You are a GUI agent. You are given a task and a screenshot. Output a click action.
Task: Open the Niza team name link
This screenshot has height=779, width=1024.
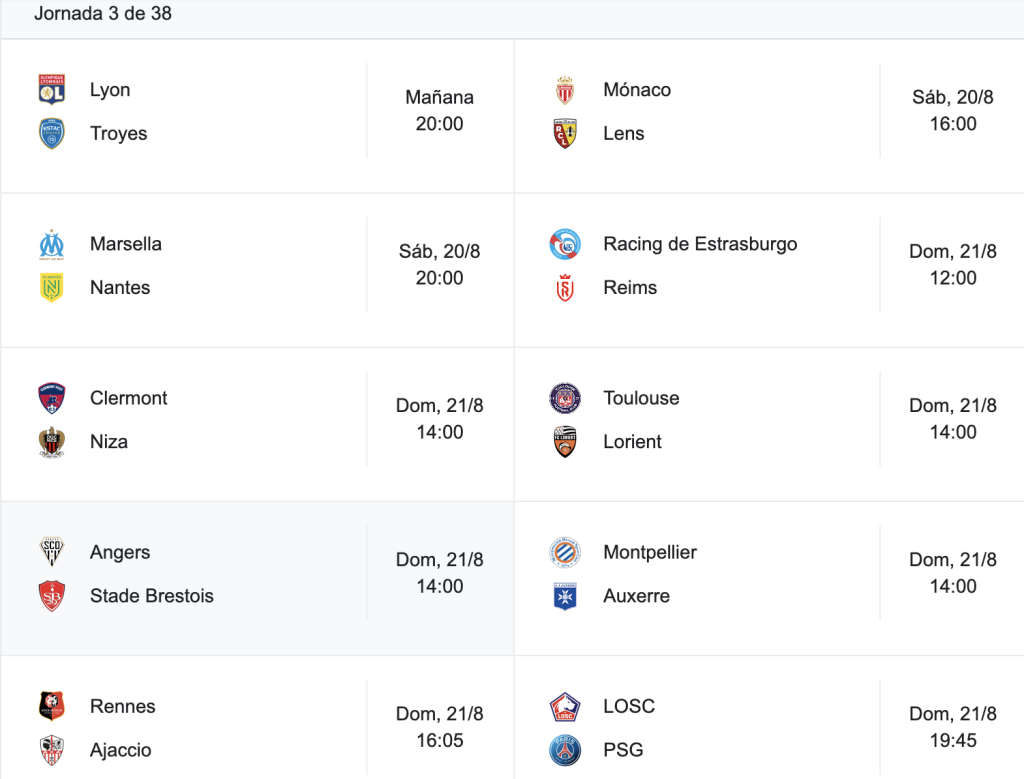tap(108, 441)
